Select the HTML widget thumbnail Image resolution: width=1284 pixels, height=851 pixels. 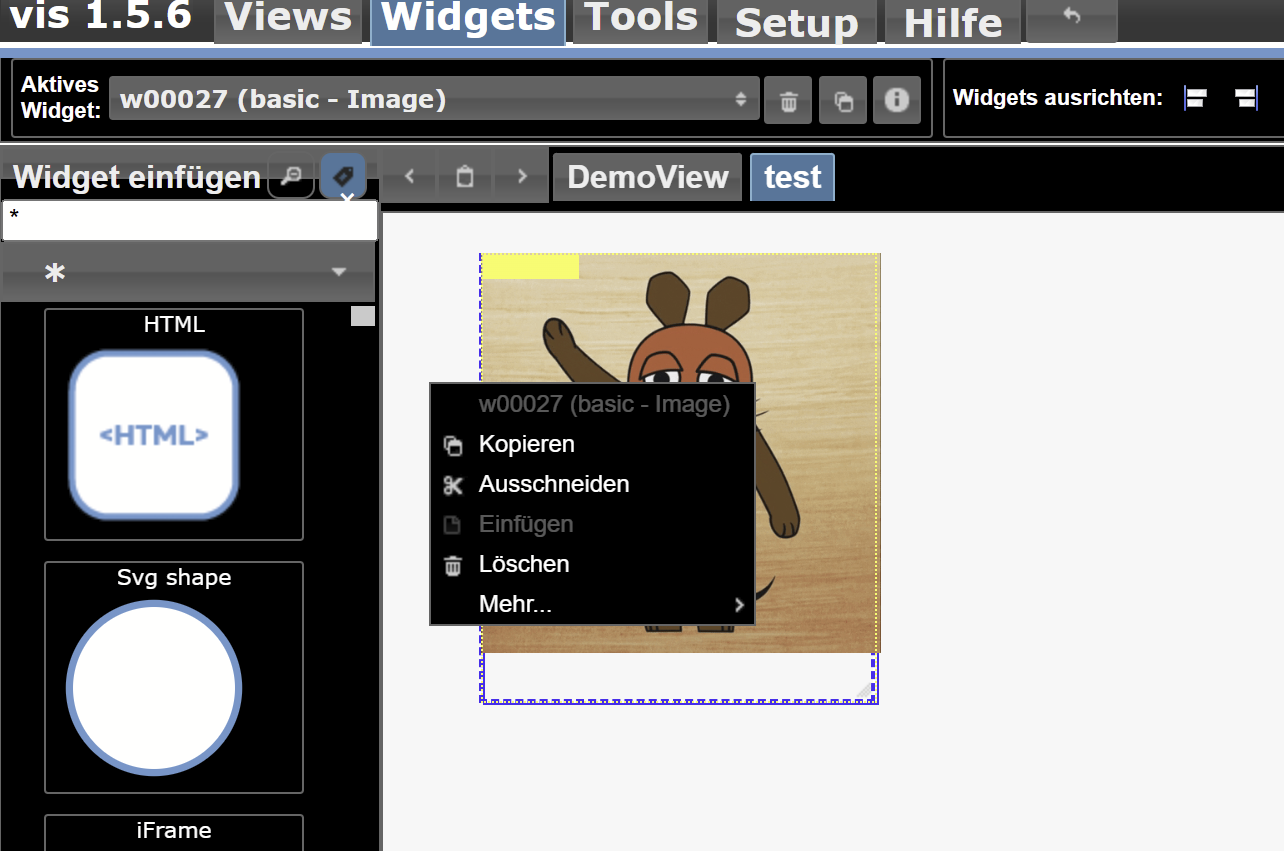click(x=174, y=424)
